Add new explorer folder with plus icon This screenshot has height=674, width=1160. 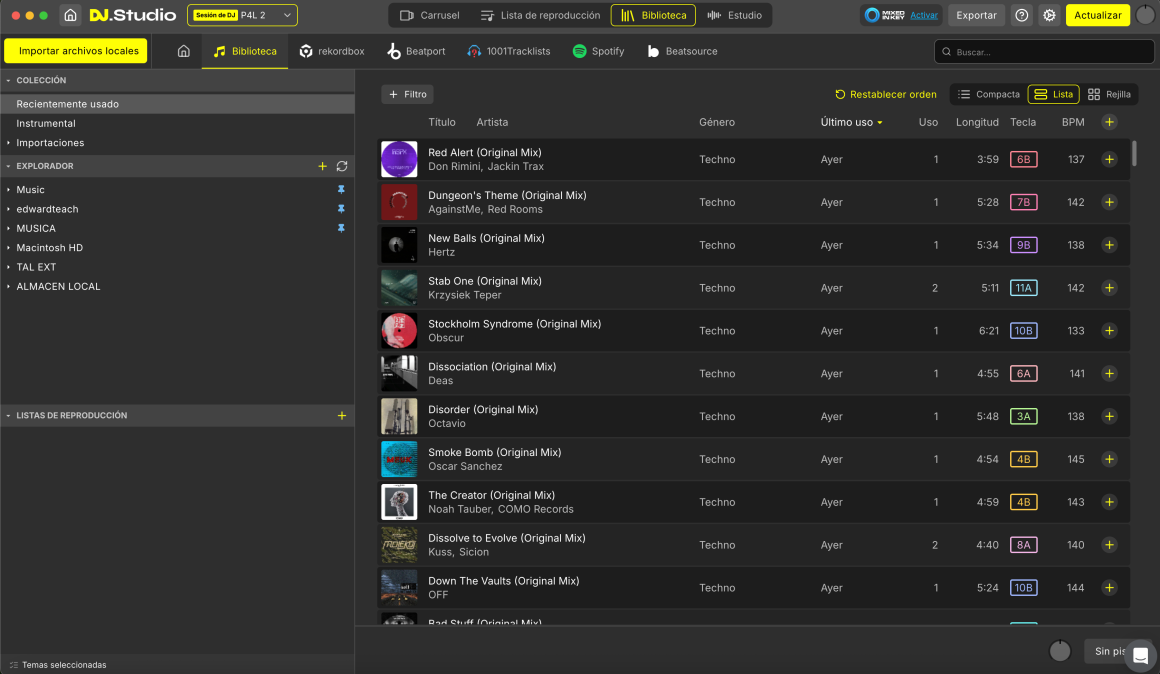tap(323, 166)
